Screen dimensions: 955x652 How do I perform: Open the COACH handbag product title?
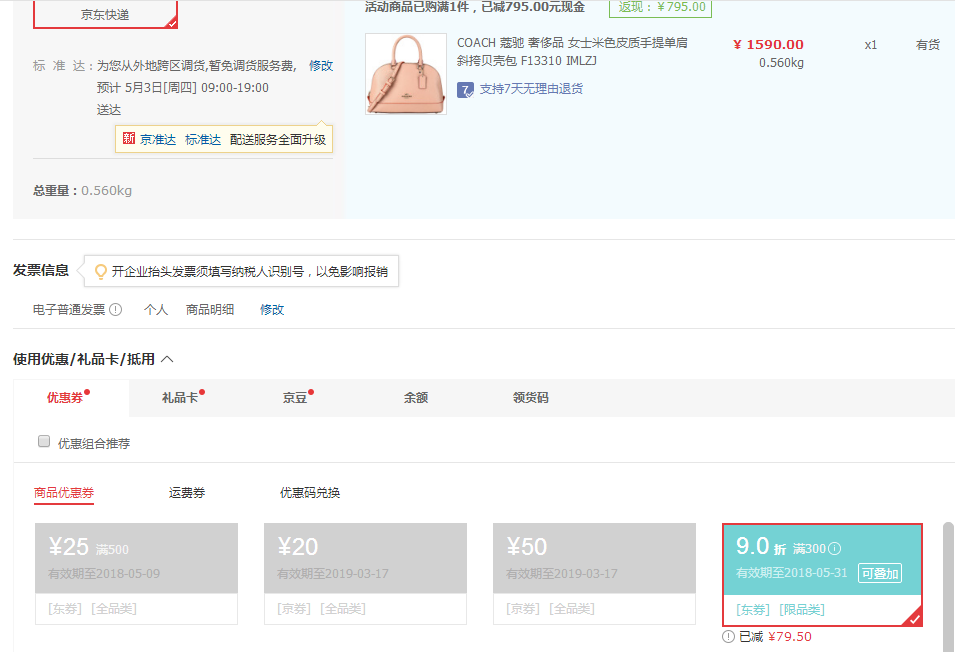[x=573, y=52]
